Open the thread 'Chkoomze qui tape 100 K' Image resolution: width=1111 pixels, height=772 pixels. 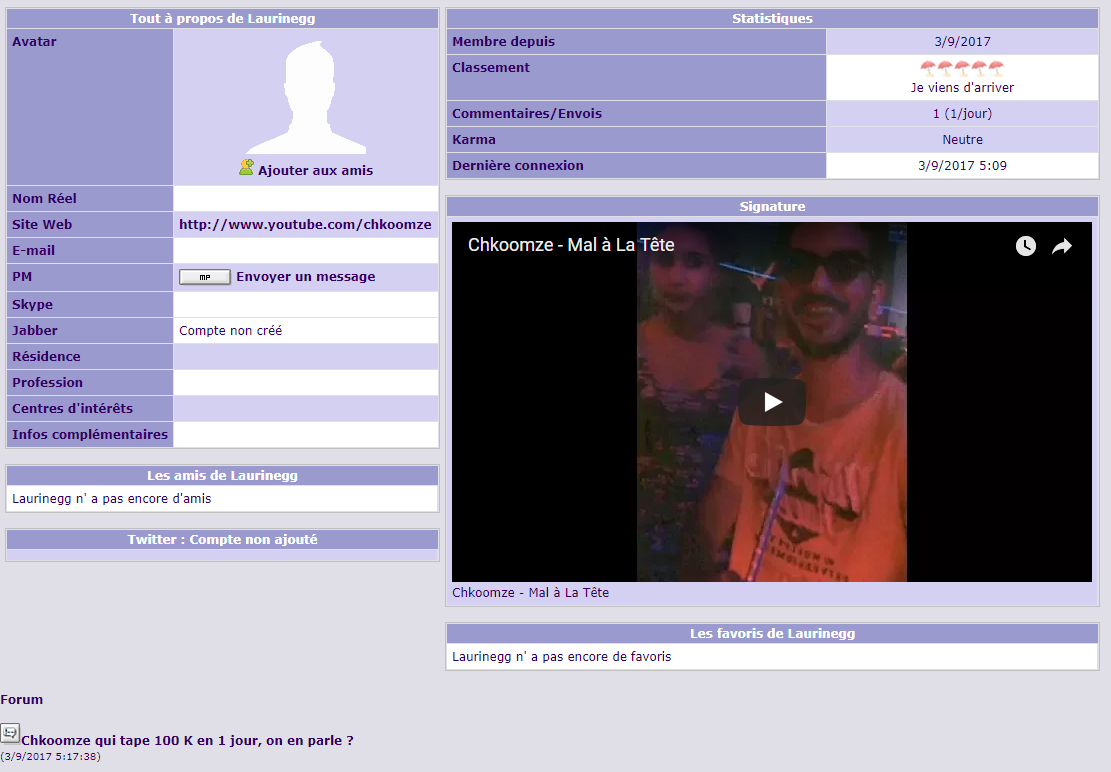(187, 741)
